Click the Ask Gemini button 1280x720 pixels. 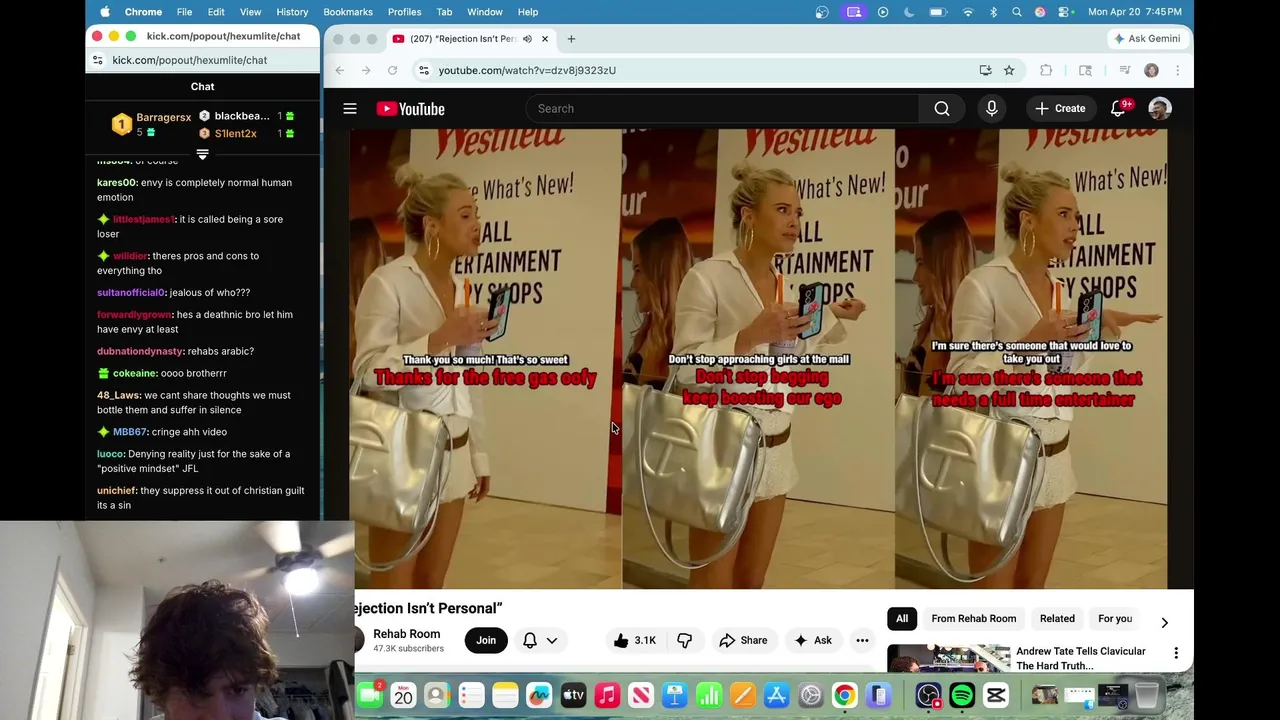[1147, 39]
